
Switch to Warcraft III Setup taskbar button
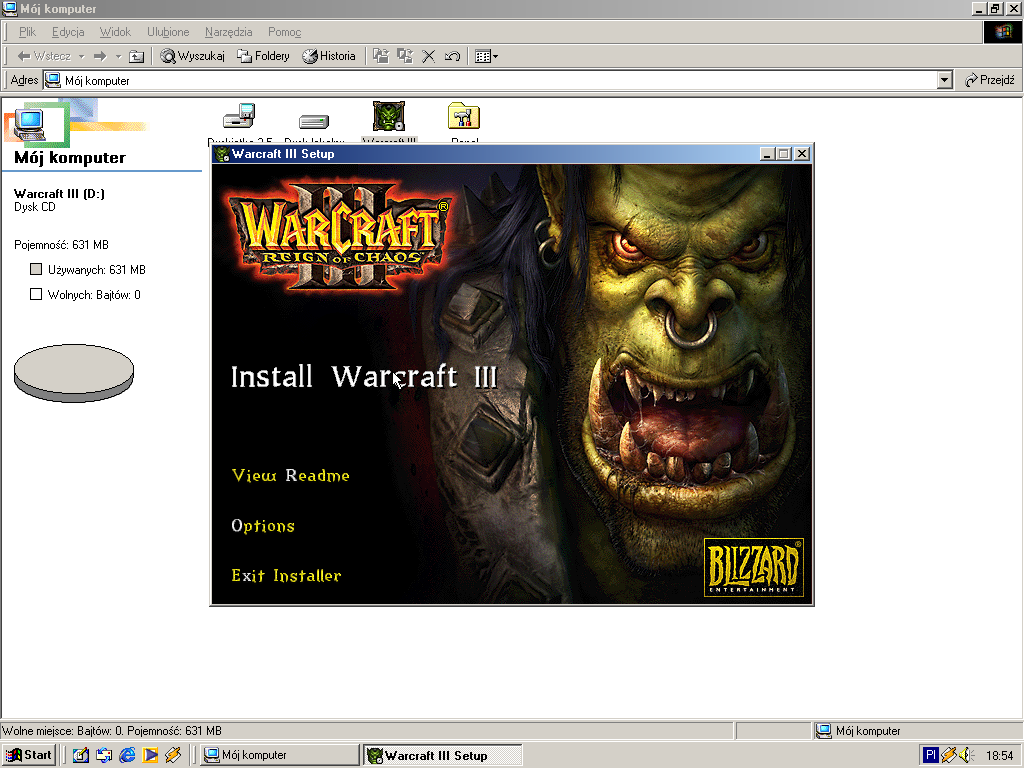point(443,756)
